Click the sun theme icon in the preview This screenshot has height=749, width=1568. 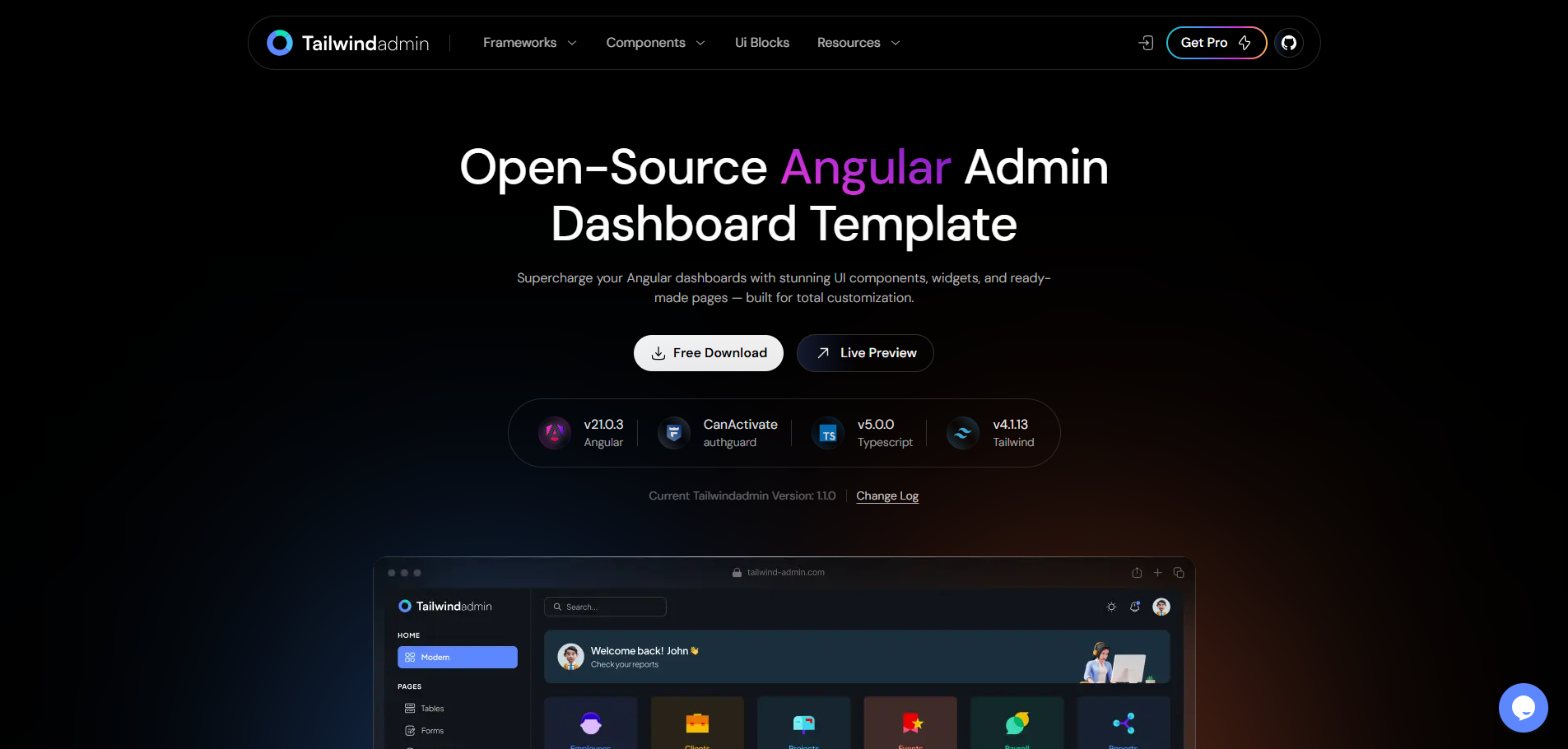point(1111,607)
